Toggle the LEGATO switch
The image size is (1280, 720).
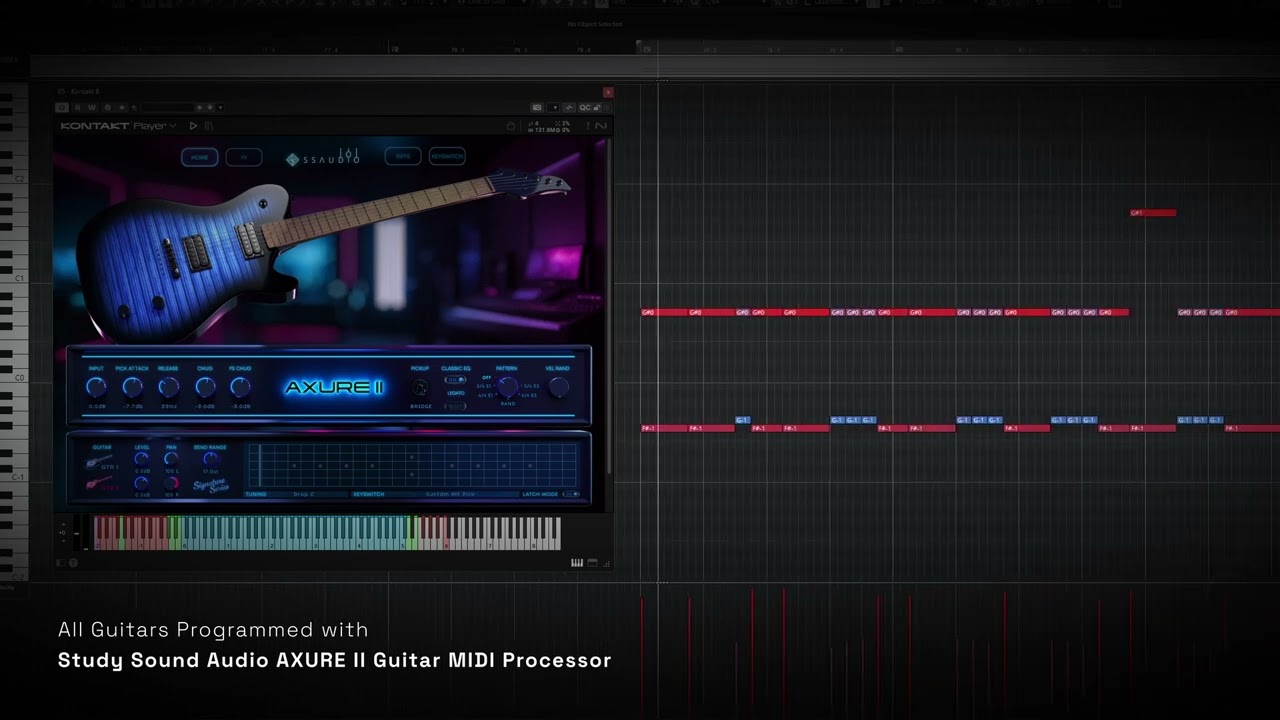coord(455,406)
